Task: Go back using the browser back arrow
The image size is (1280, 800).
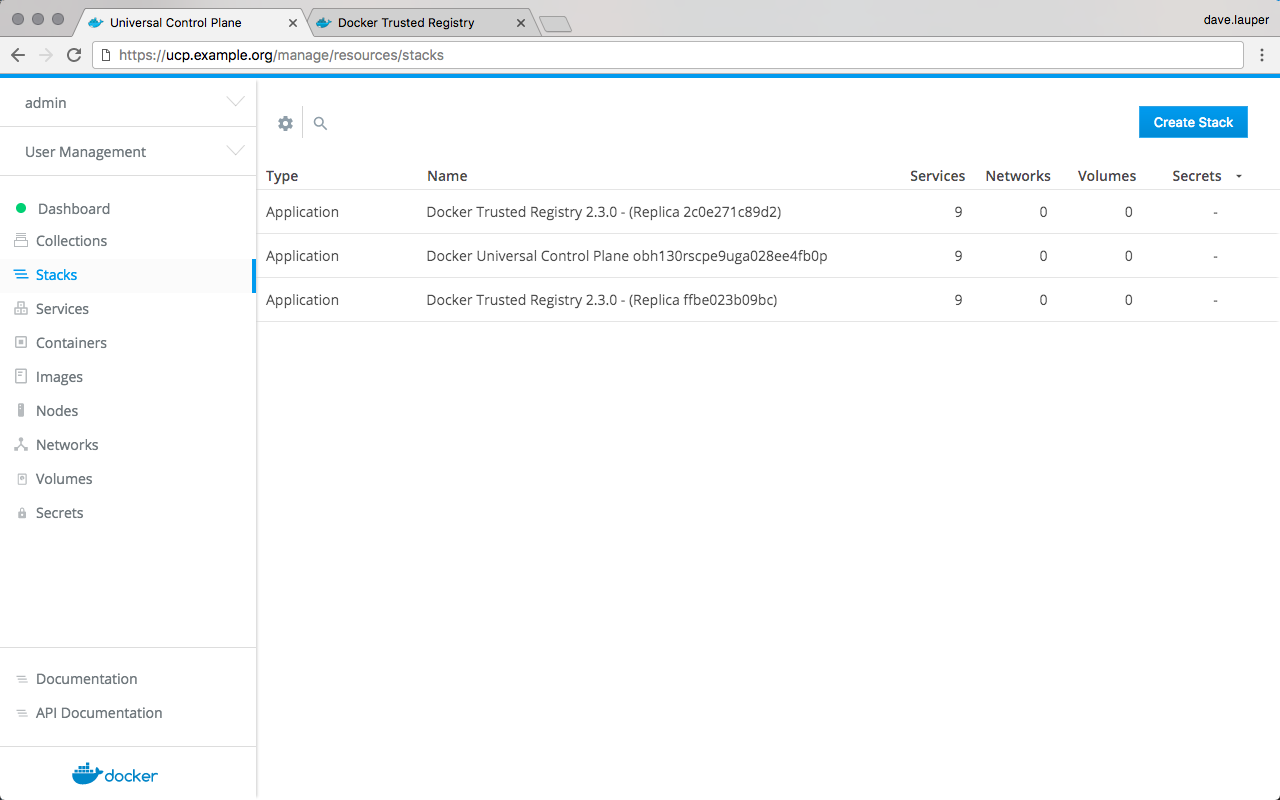Action: (x=18, y=55)
